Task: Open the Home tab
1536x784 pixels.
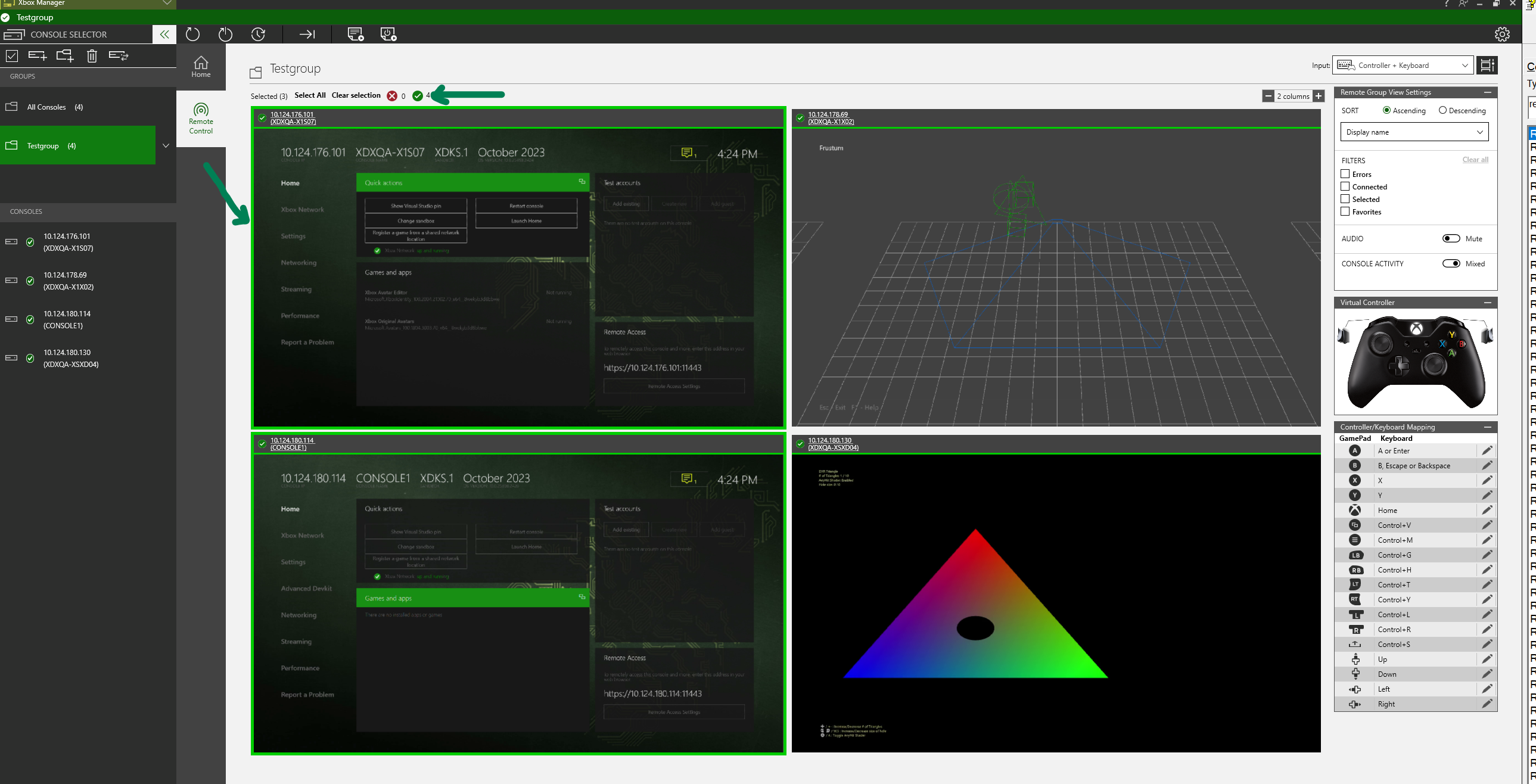Action: (201, 67)
